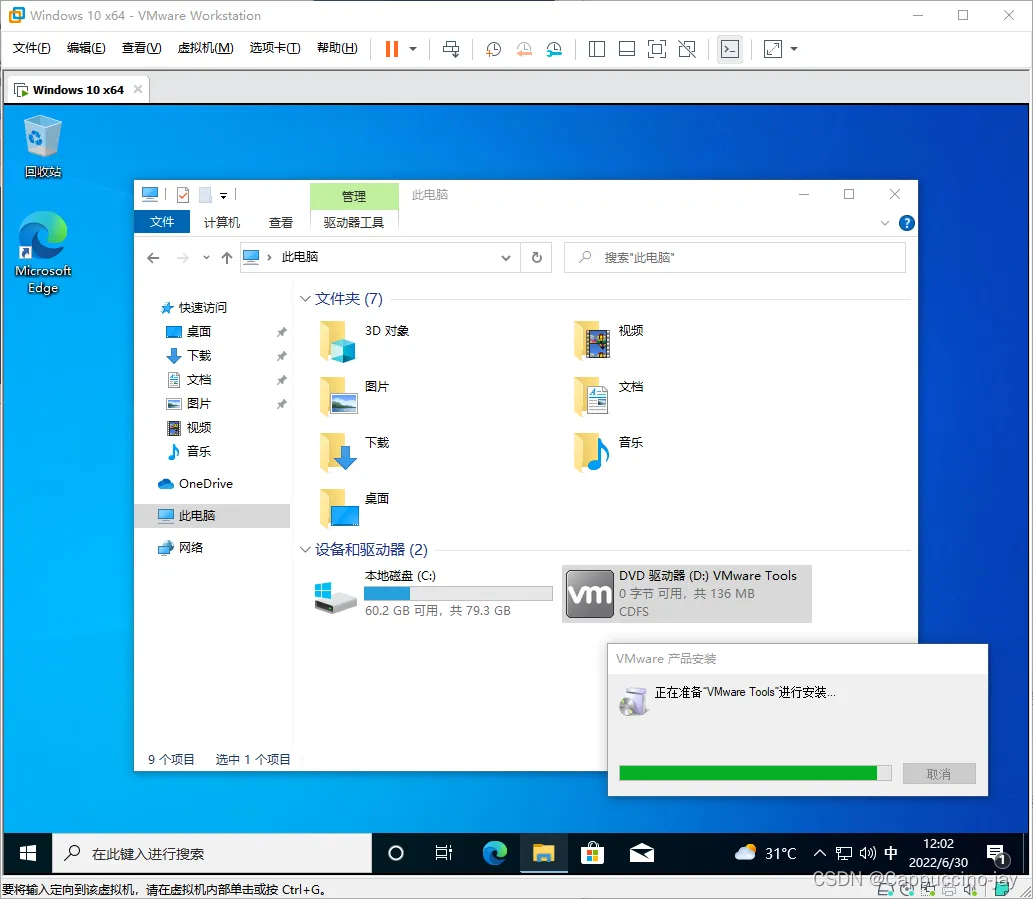Viewport: 1033px width, 899px height.
Task: Click take snapshot clock icon
Action: pyautogui.click(x=493, y=49)
